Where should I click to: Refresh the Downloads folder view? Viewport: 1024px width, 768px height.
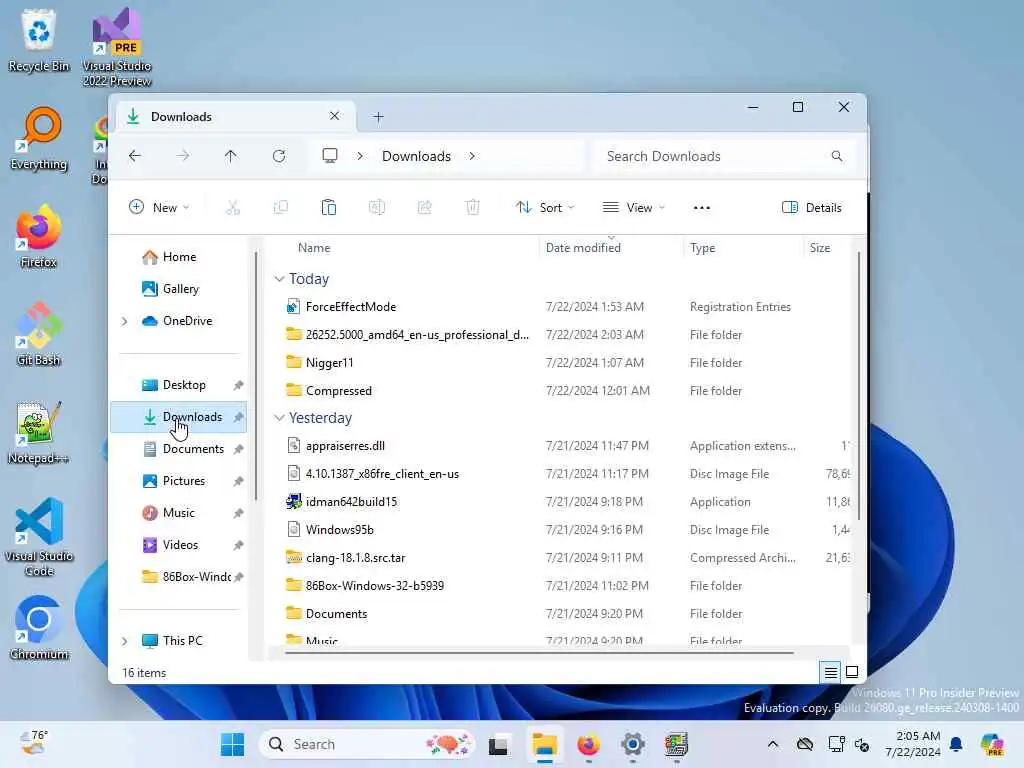pyautogui.click(x=279, y=156)
